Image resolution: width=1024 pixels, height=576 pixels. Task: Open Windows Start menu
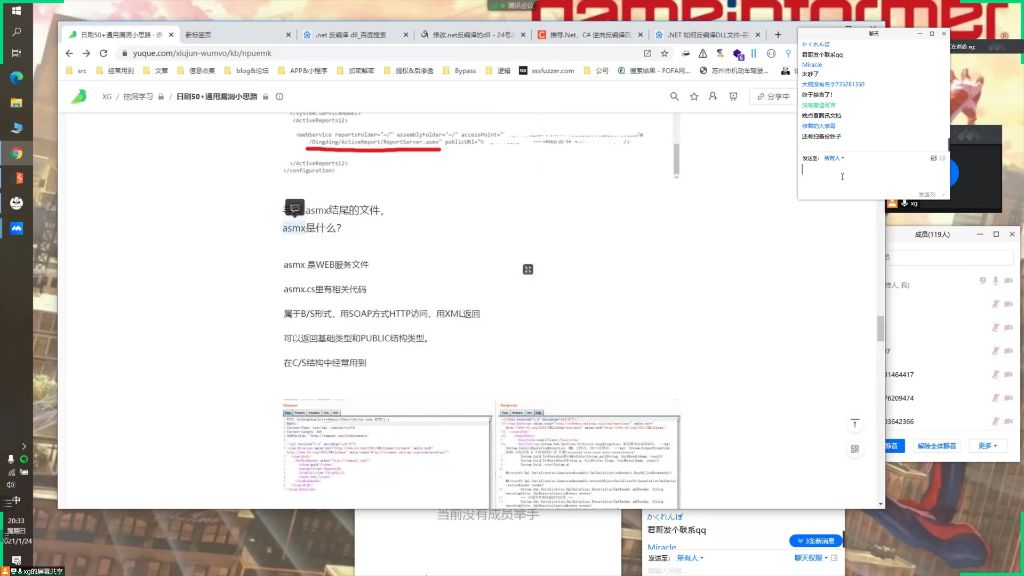16,10
